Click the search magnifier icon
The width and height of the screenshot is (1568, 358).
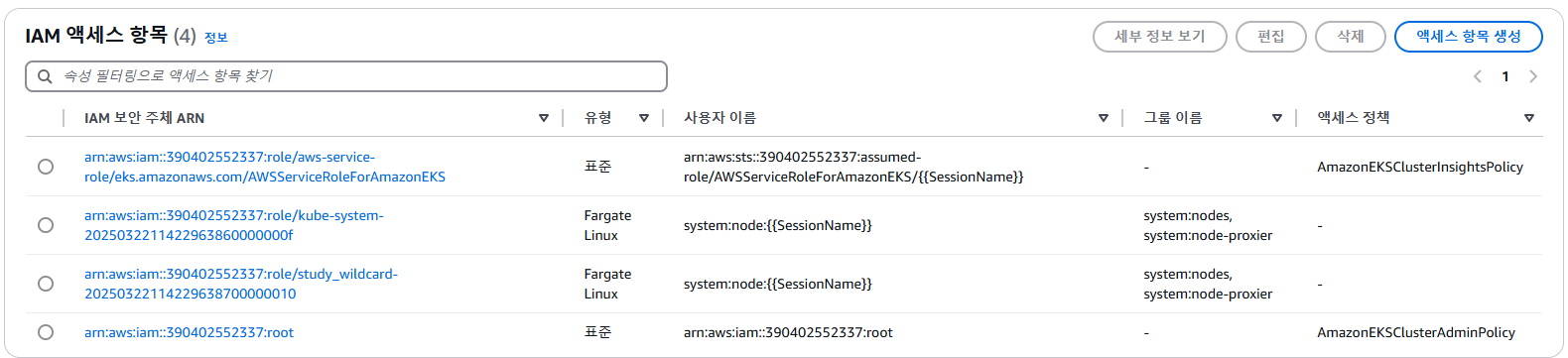pos(45,76)
